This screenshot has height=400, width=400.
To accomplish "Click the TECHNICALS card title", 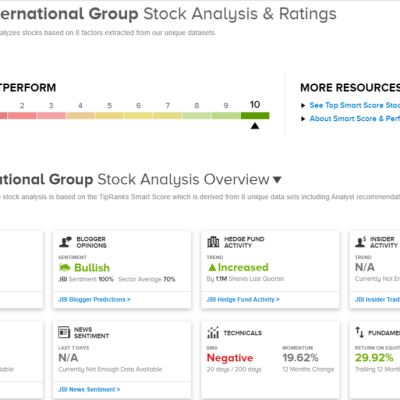I will [x=243, y=333].
